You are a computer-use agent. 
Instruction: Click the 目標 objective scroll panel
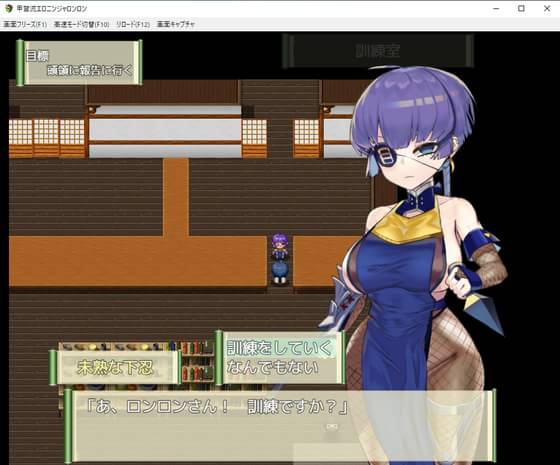79,62
